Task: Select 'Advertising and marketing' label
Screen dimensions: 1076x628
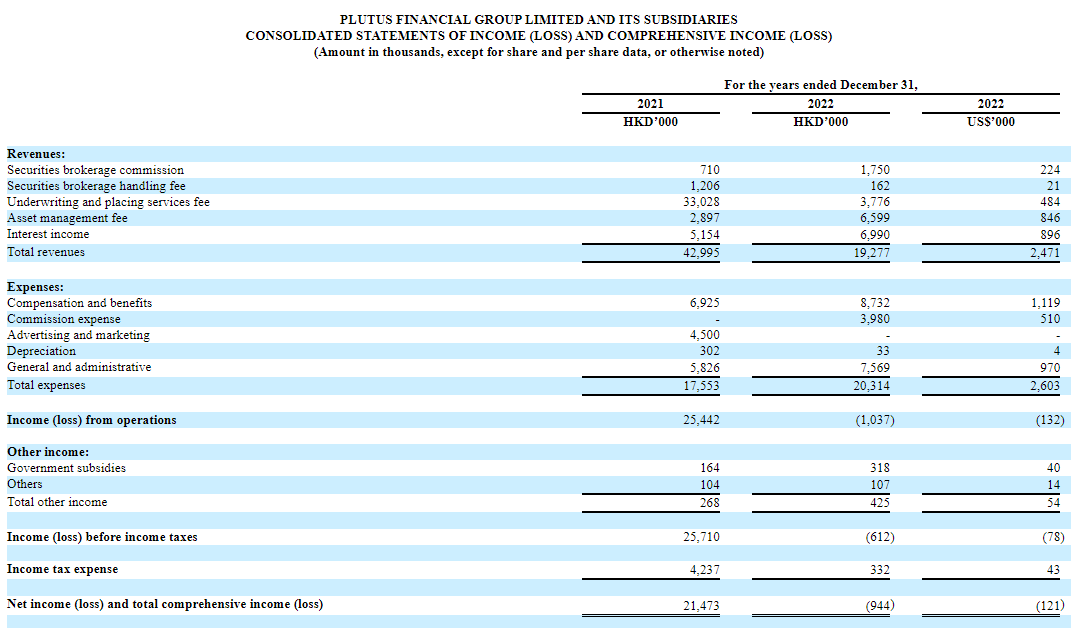Action: click(78, 335)
